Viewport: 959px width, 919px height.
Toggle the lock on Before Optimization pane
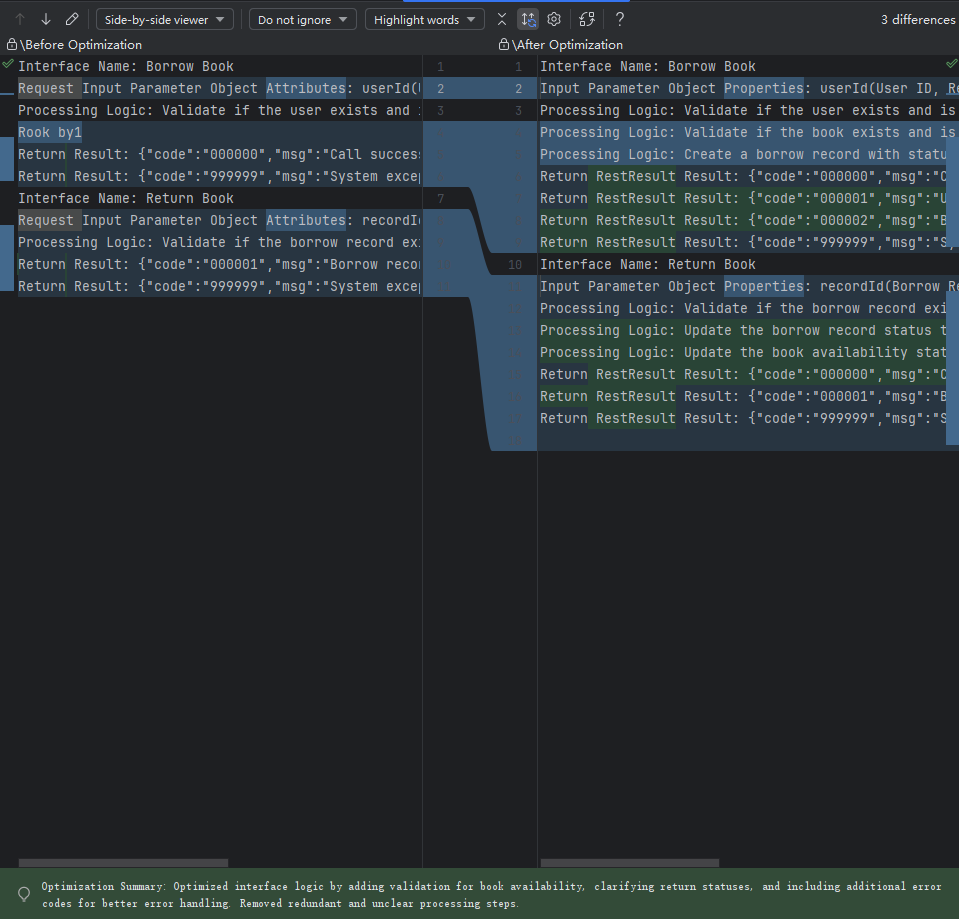[x=11, y=45]
